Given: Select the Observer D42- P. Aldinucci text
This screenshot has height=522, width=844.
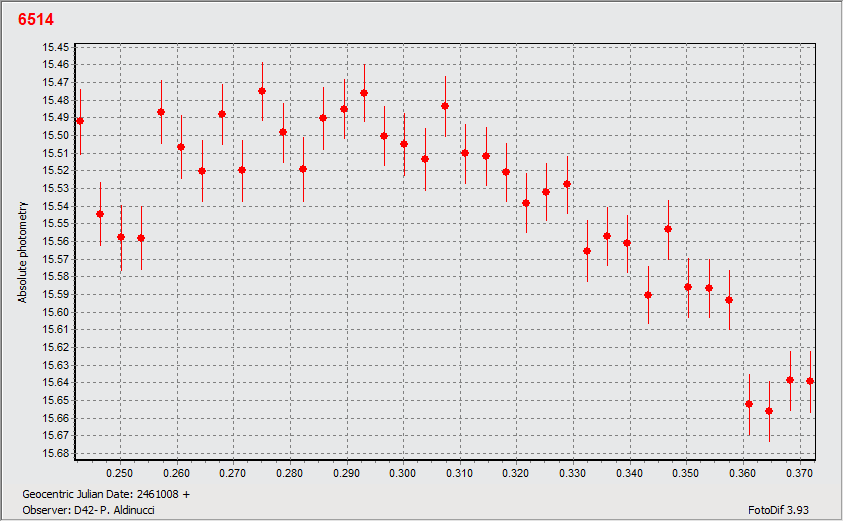Looking at the screenshot, I should (x=87, y=508).
